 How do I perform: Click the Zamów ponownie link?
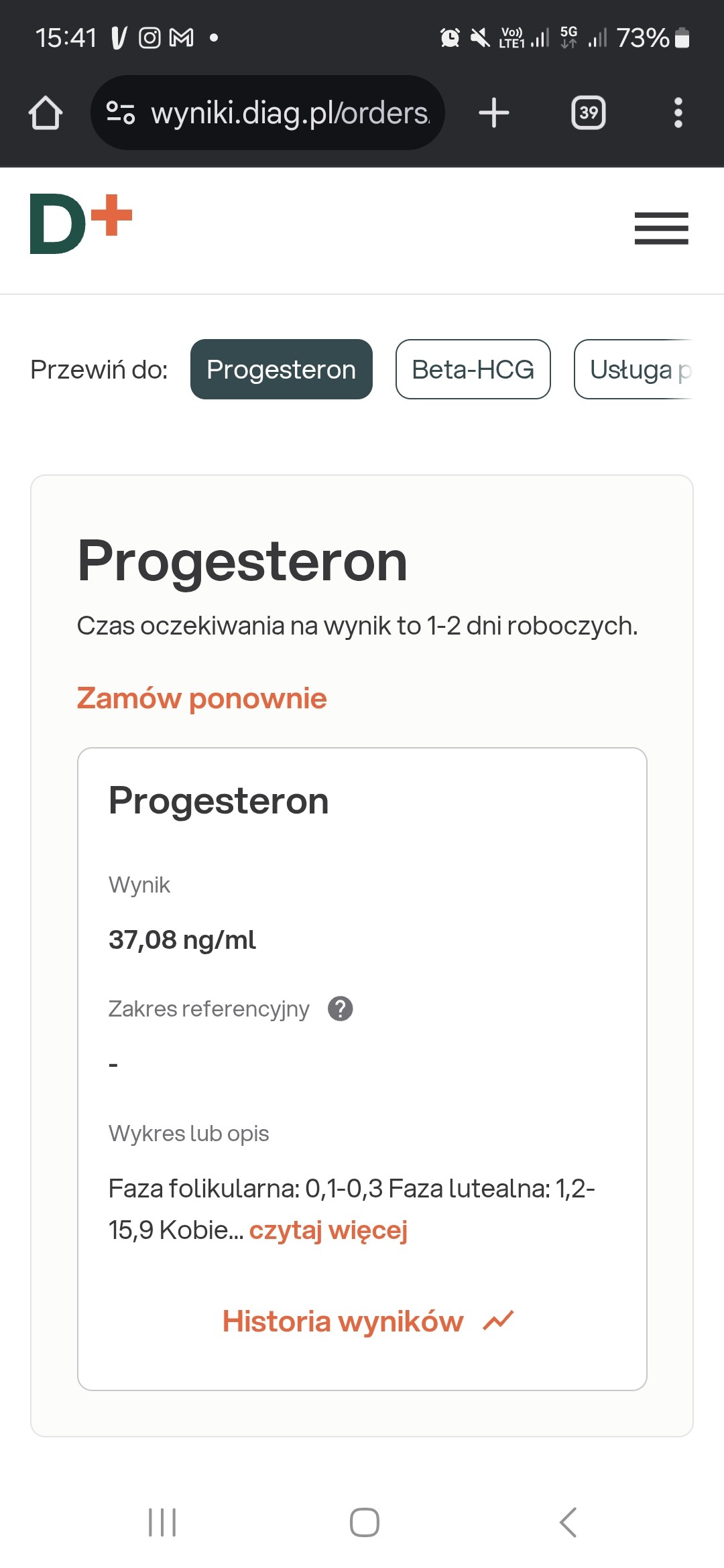(202, 698)
